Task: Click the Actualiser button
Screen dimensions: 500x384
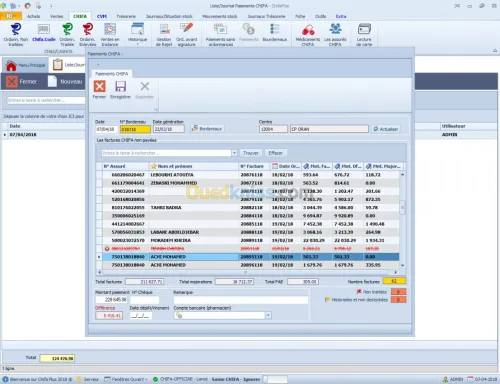Action: (386, 129)
